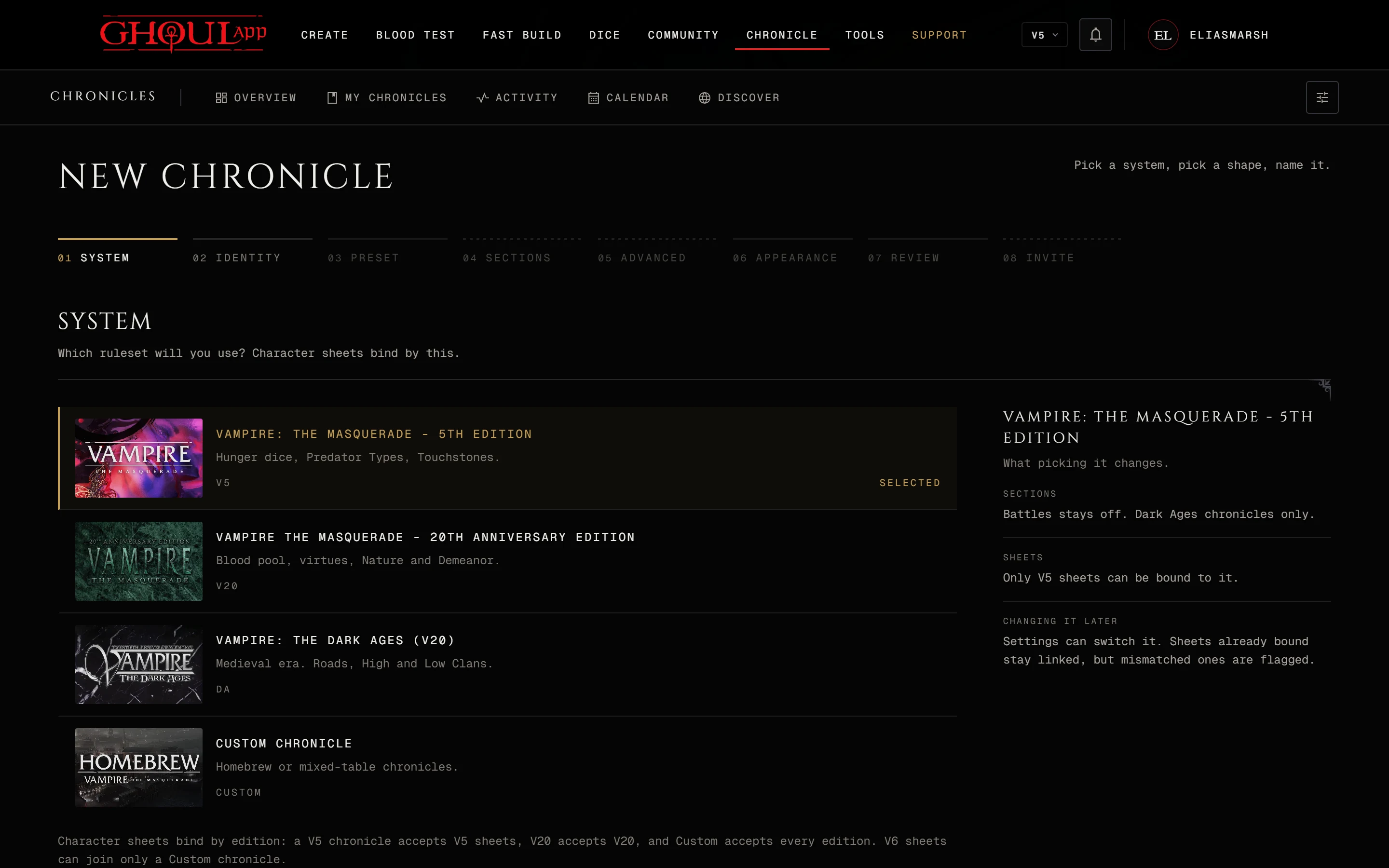
Task: Go to the 05 Advanced step
Action: pos(657,251)
